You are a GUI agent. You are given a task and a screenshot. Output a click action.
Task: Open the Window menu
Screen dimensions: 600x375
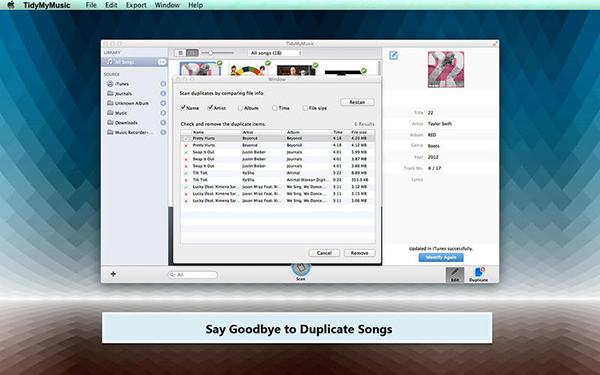(x=167, y=5)
